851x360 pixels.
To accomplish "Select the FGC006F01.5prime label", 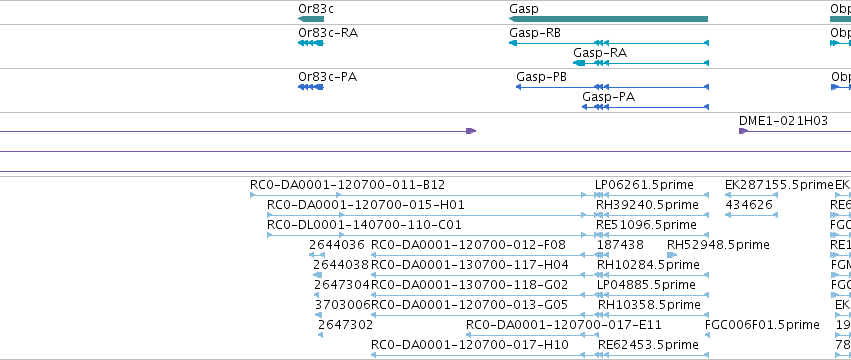I will pyautogui.click(x=762, y=326).
